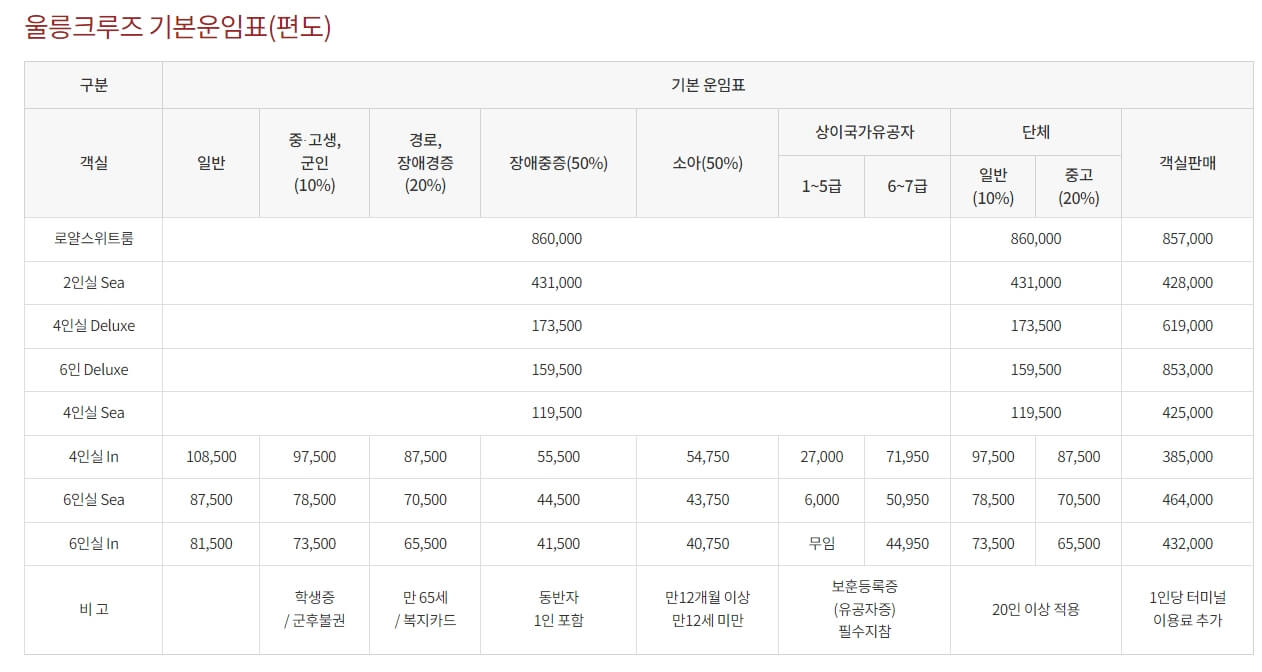Image resolution: width=1262 pixels, height=672 pixels.
Task: Select the 4인실 In 객실판매 price '385,000'
Action: tap(1187, 457)
